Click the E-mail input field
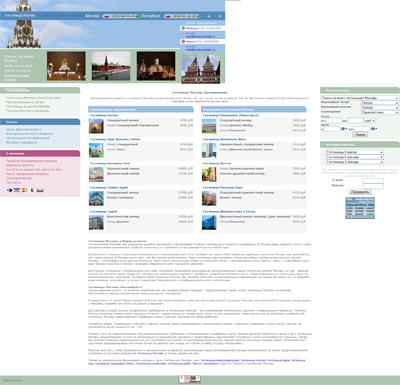Viewport: 400px width, 385px height. click(x=373, y=180)
